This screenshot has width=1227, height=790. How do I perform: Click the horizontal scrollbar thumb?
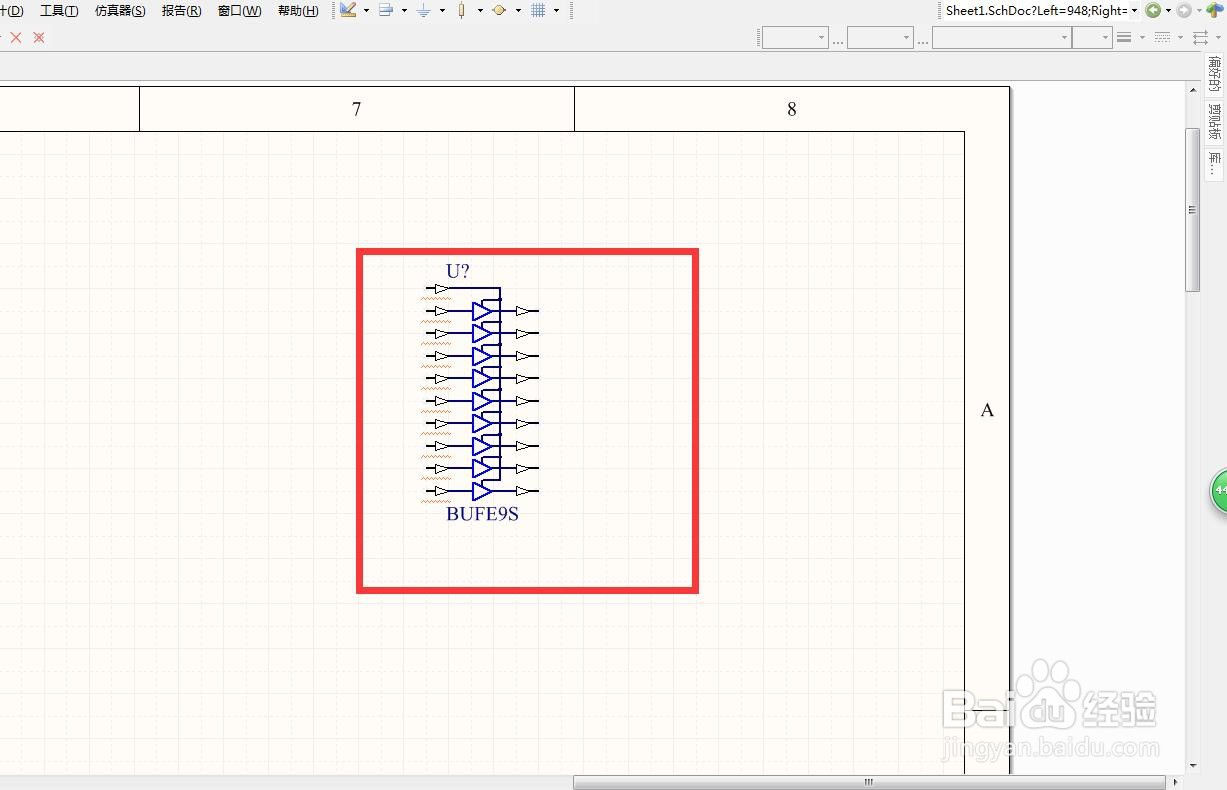pyautogui.click(x=869, y=782)
